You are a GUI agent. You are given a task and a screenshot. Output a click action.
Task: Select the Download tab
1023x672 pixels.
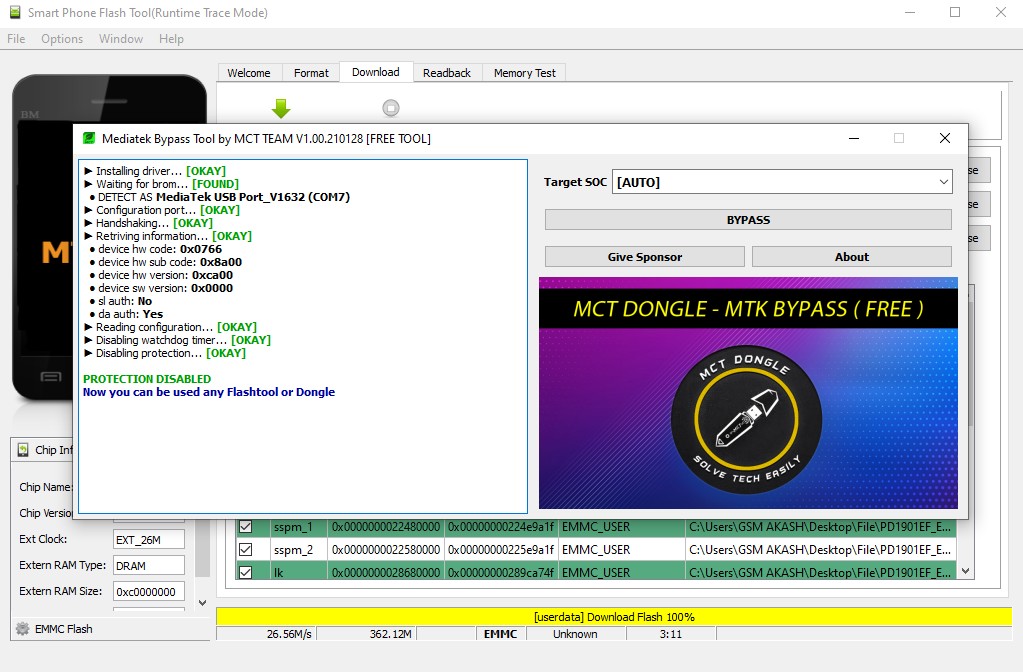[x=376, y=72]
